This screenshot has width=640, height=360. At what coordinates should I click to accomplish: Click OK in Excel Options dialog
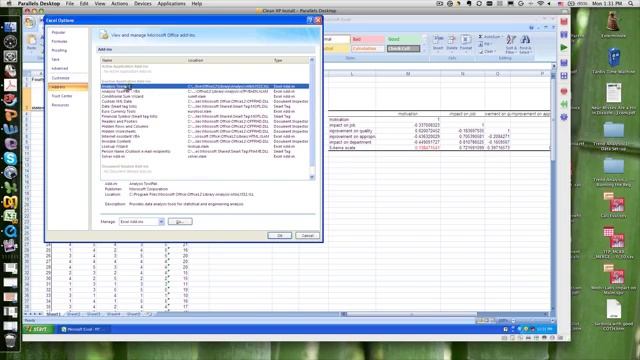click(280, 236)
